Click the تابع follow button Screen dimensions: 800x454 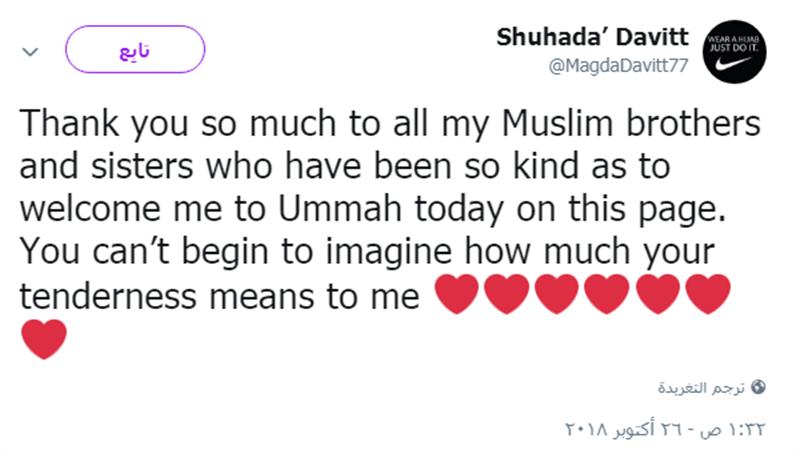(x=135, y=49)
